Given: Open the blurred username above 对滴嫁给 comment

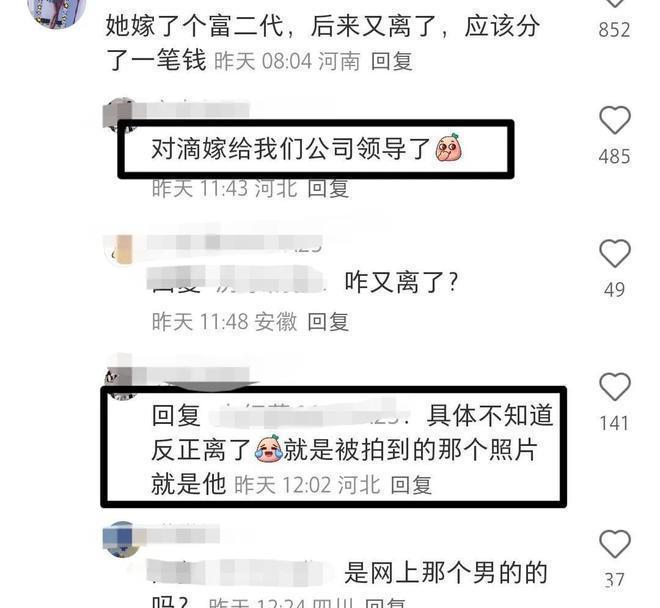Looking at the screenshot, I should (192, 110).
